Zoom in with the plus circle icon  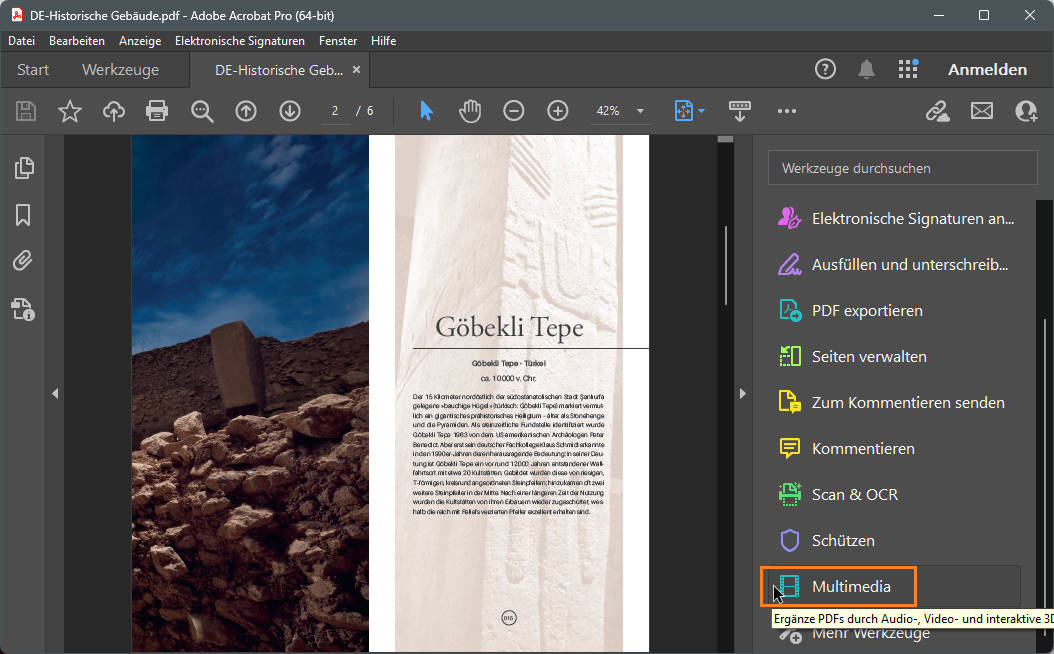557,111
